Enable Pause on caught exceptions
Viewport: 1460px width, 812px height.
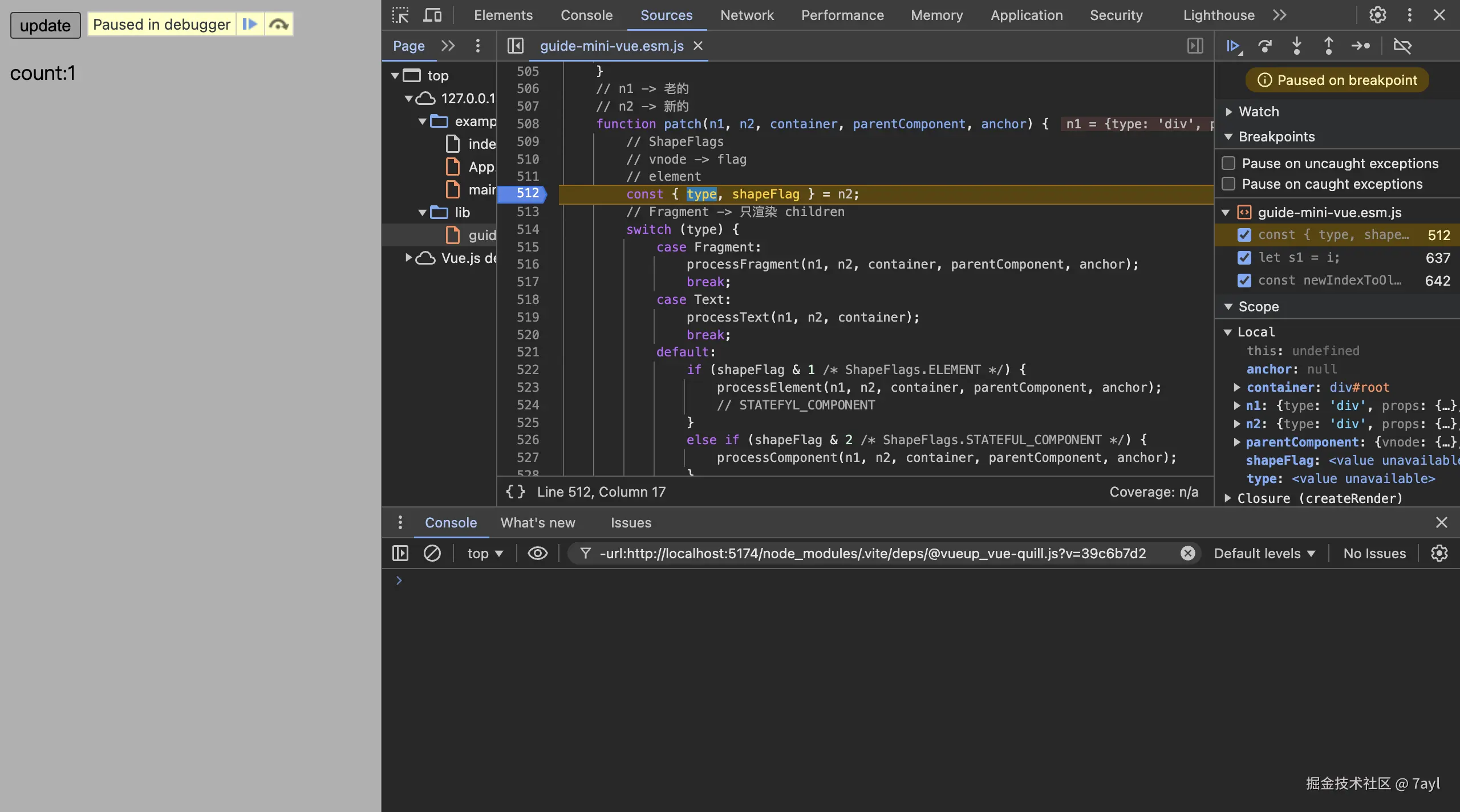tap(1228, 184)
